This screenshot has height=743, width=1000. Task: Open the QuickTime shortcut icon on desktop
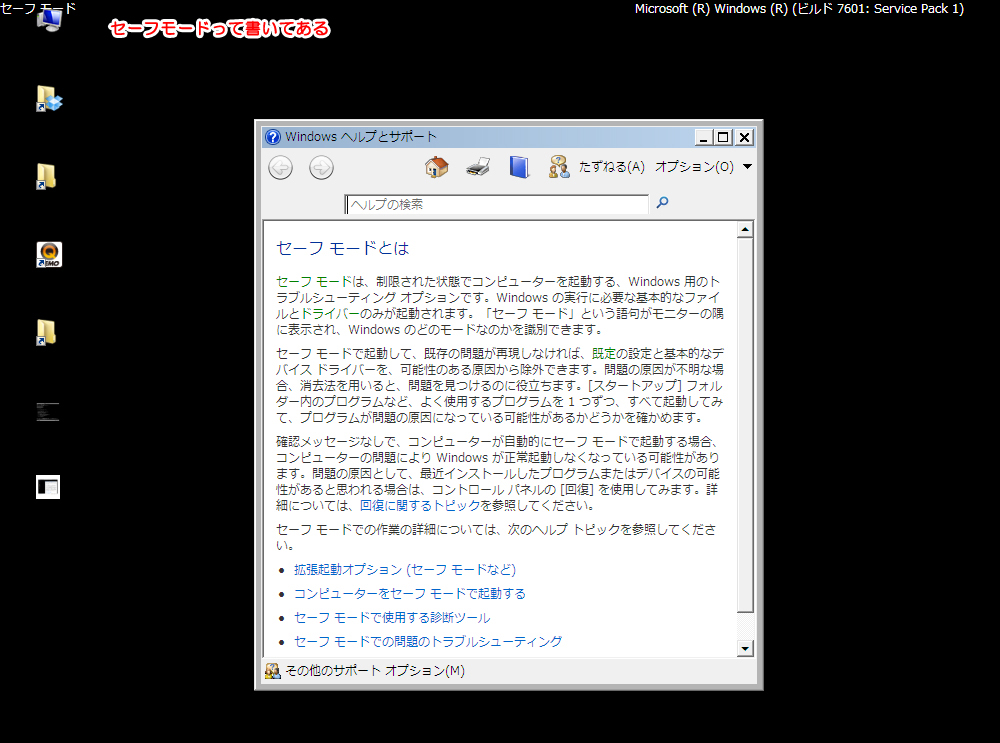point(48,254)
